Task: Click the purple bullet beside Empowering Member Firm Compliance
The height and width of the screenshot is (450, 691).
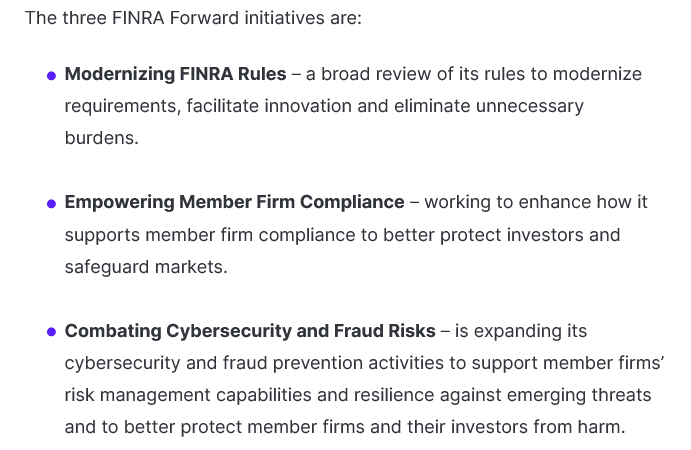Action: tap(51, 204)
